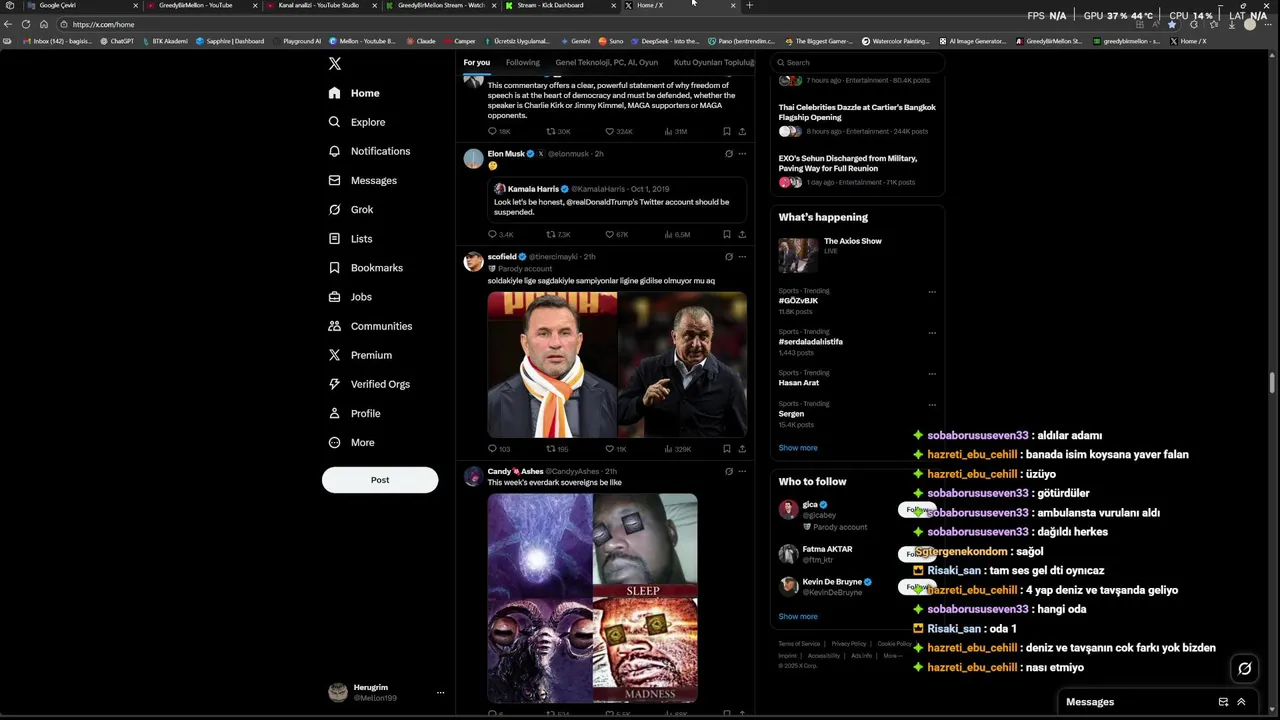Bookmark the Elon Musk post
Image resolution: width=1280 pixels, height=720 pixels.
tap(727, 234)
